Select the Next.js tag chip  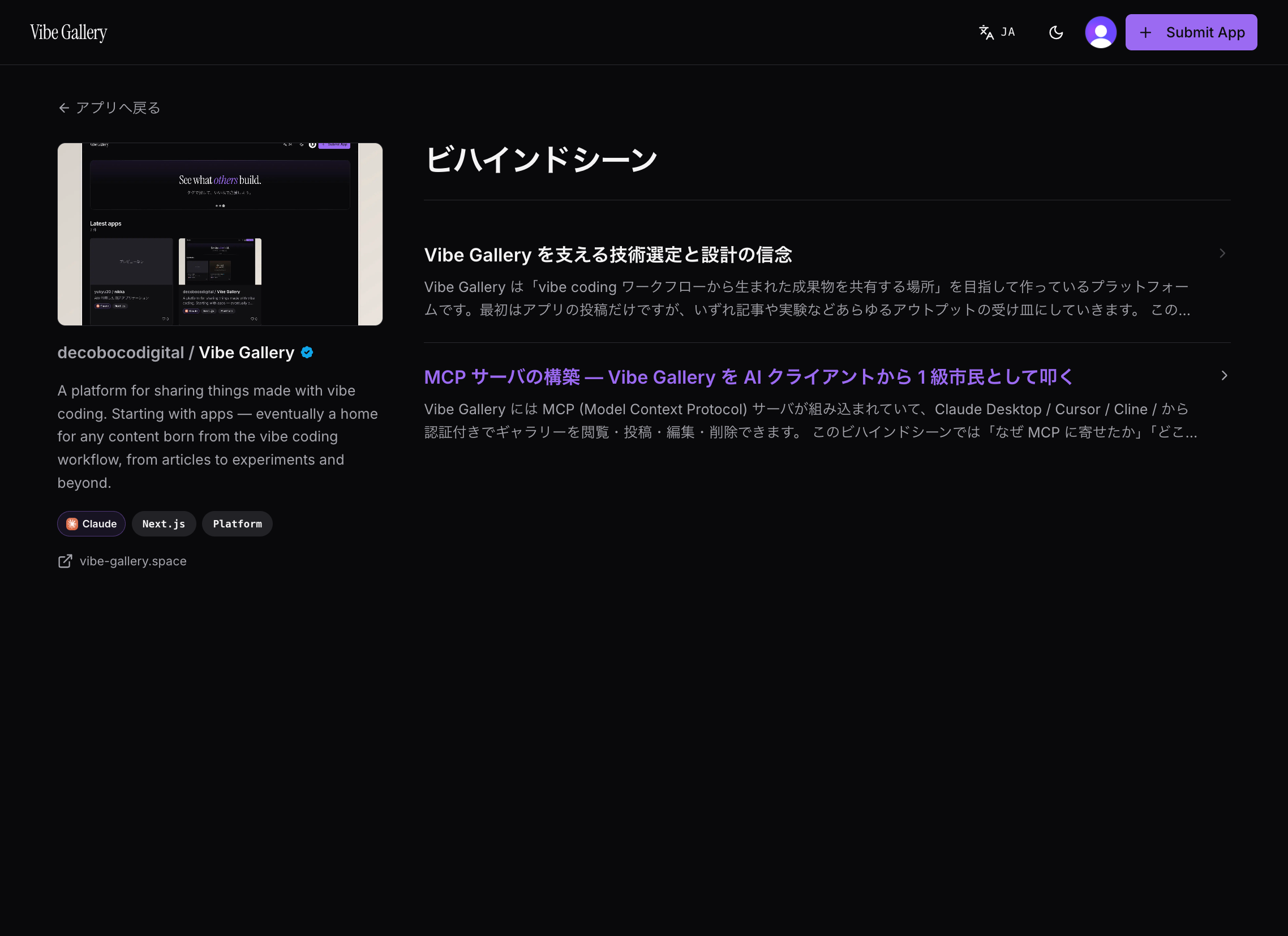point(164,523)
